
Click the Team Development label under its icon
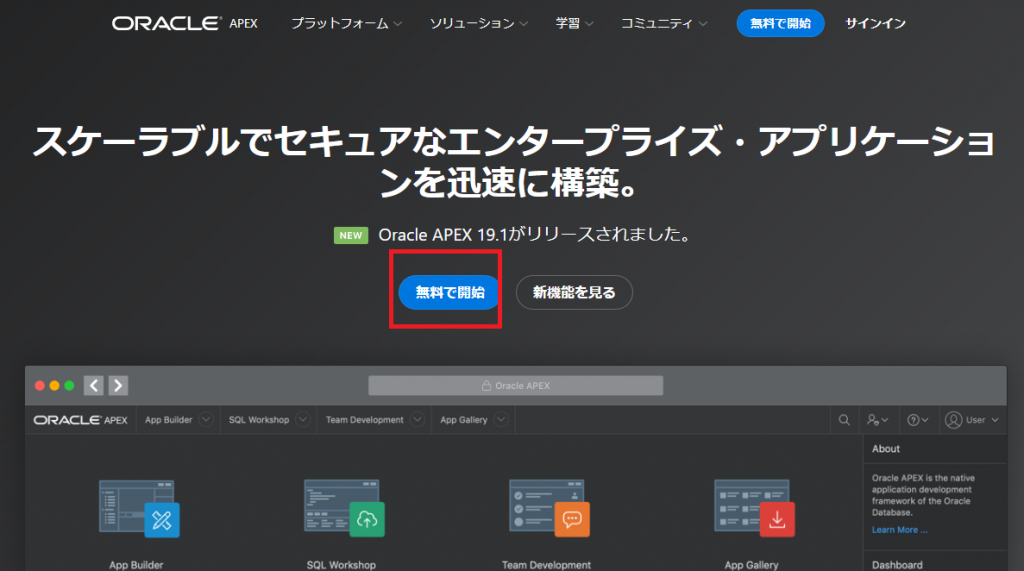pos(546,565)
